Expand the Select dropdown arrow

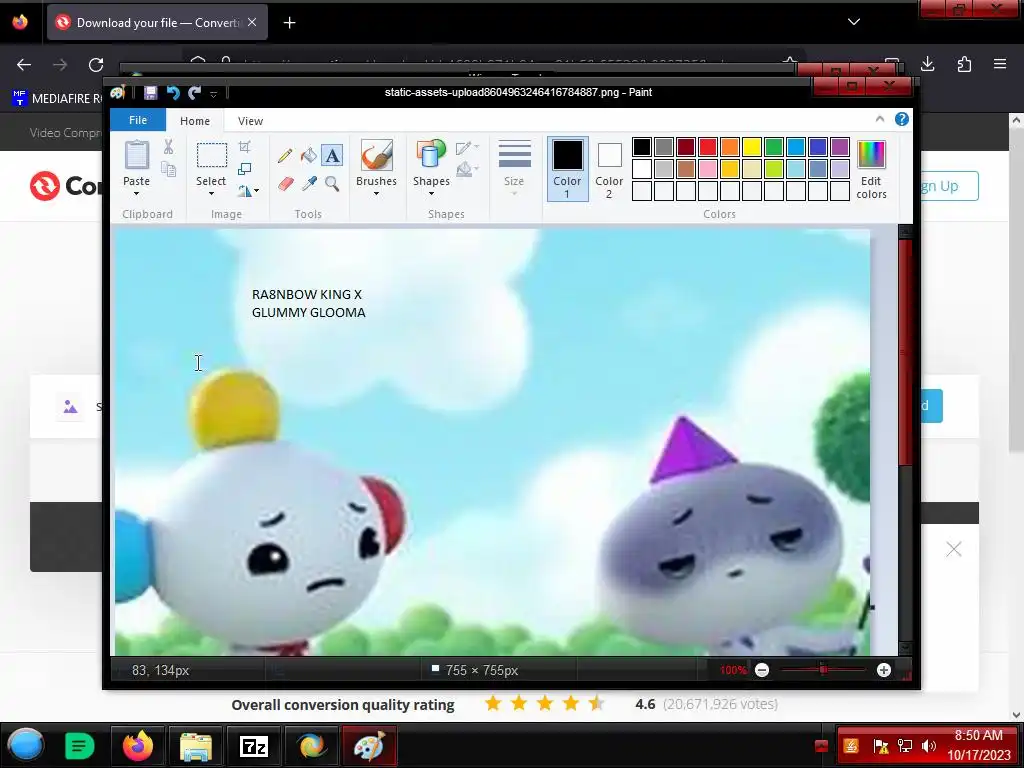(211, 194)
